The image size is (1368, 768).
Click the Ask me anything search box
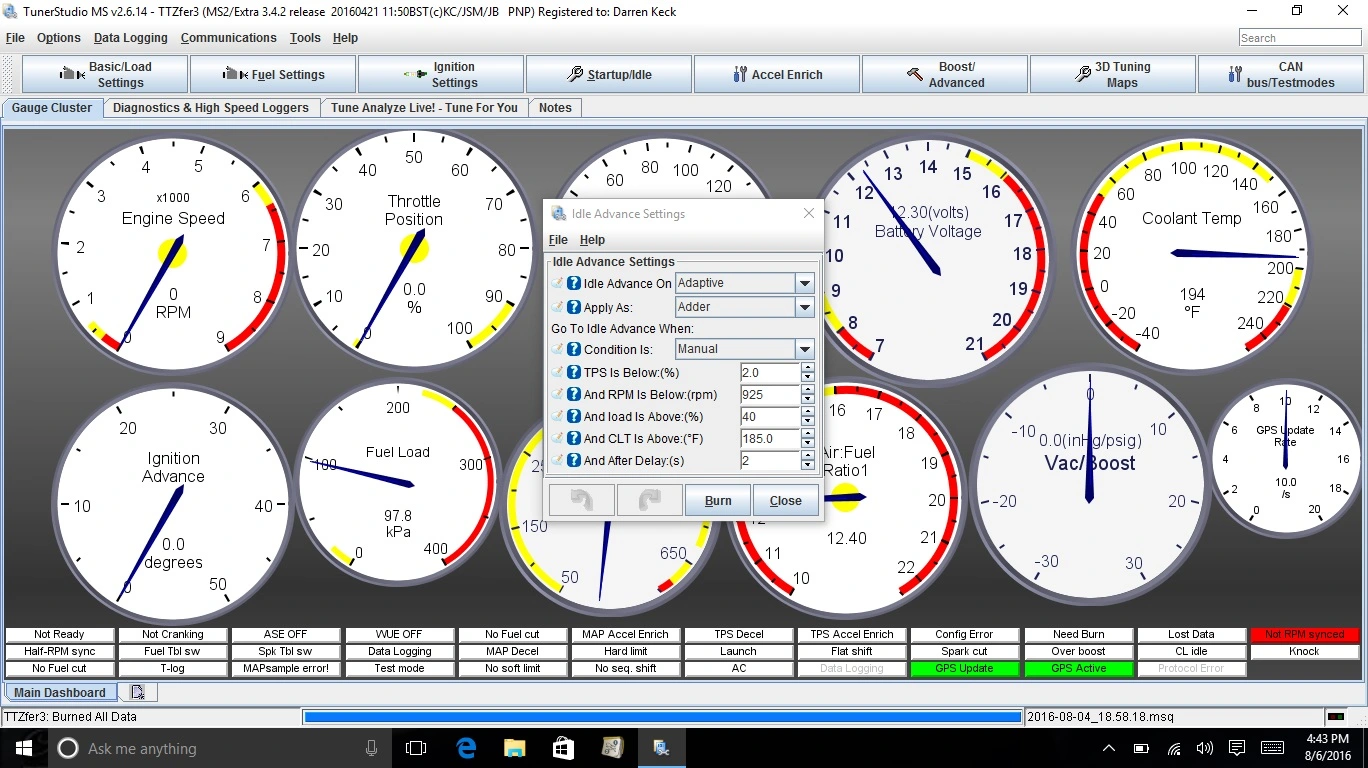pyautogui.click(x=220, y=748)
